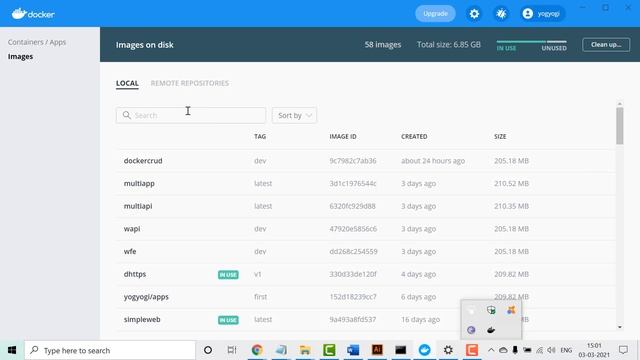
Task: Open Microsoft Word from the taskbar
Action: pos(353,350)
